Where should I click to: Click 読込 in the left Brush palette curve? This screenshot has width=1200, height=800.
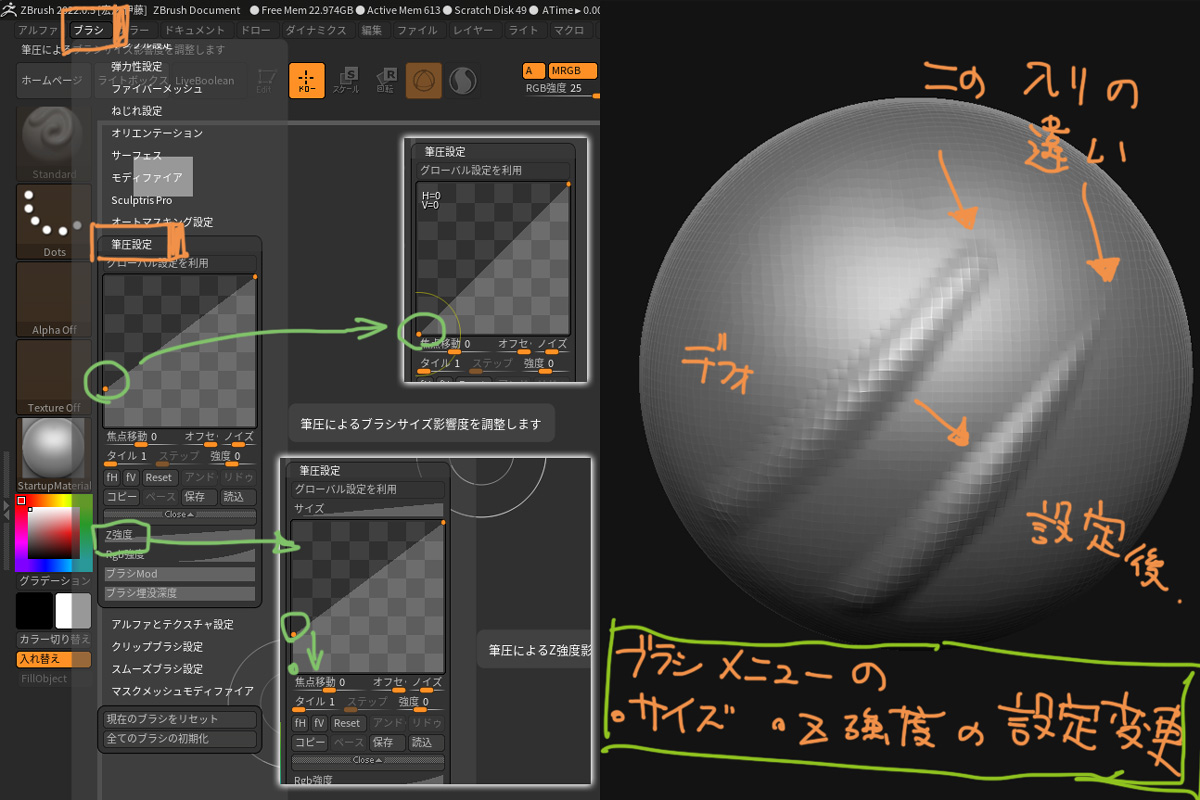point(238,497)
